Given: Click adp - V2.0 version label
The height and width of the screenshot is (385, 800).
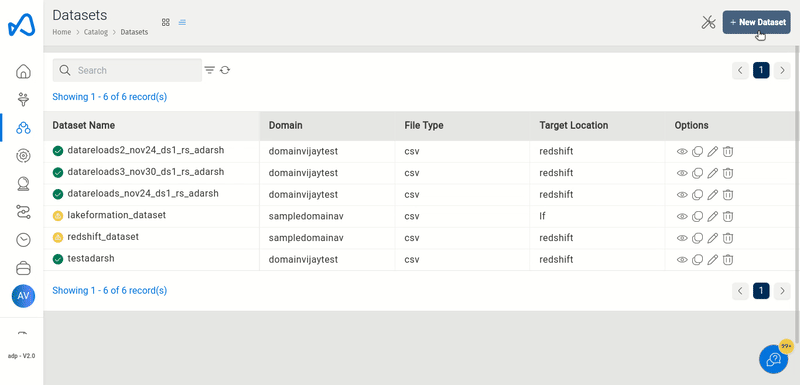Looking at the screenshot, I should point(21,356).
